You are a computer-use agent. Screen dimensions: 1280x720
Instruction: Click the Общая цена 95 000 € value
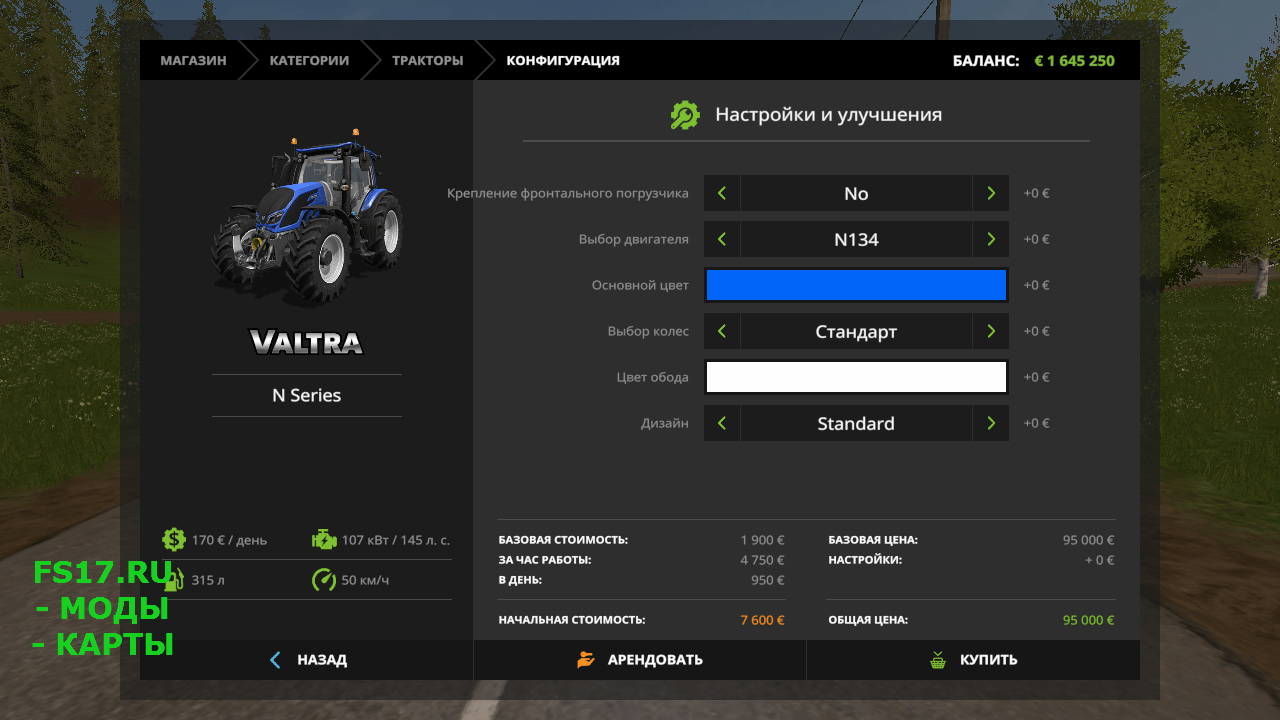coord(1088,620)
